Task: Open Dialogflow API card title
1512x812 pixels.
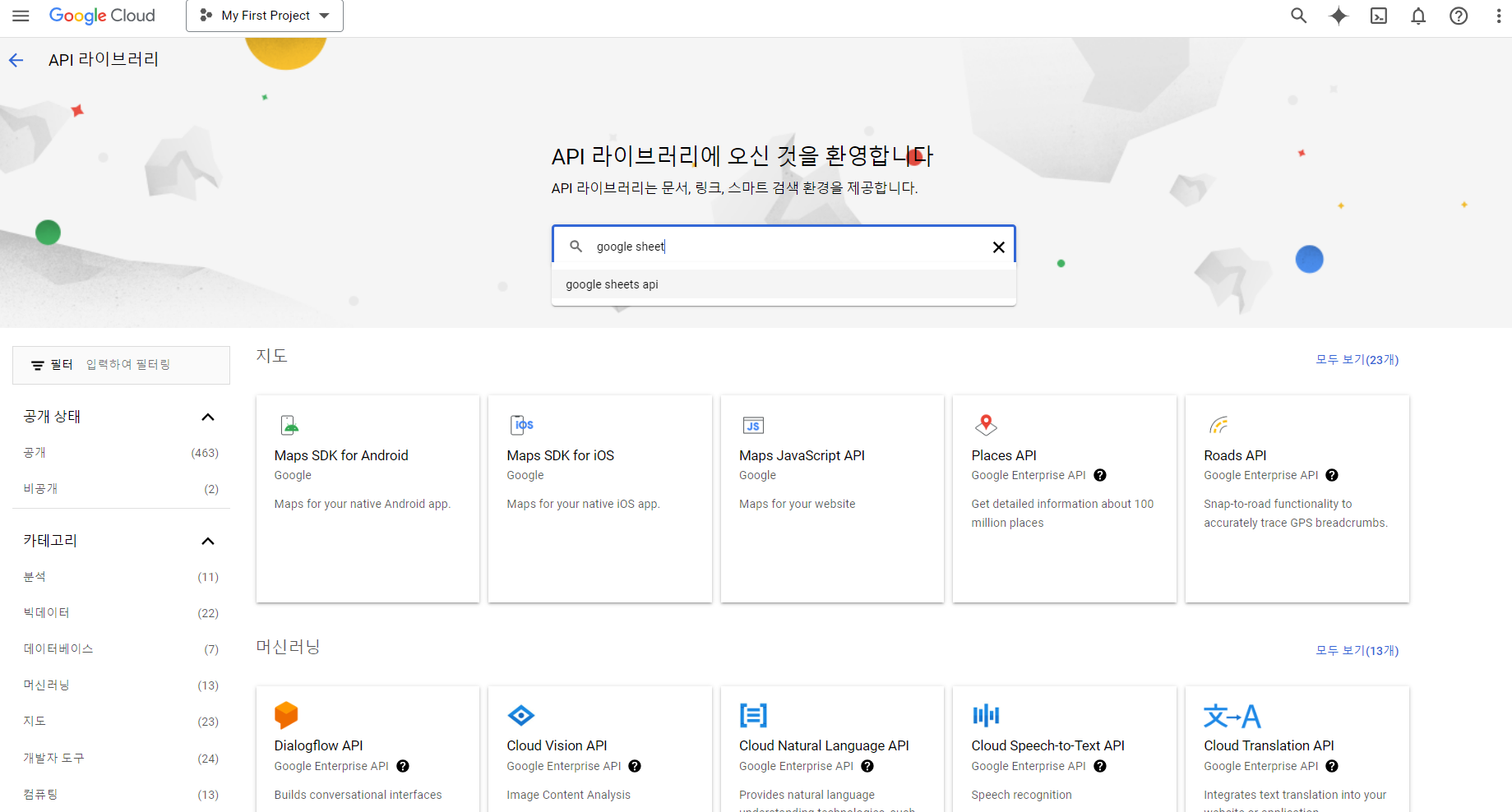Action: pos(318,745)
